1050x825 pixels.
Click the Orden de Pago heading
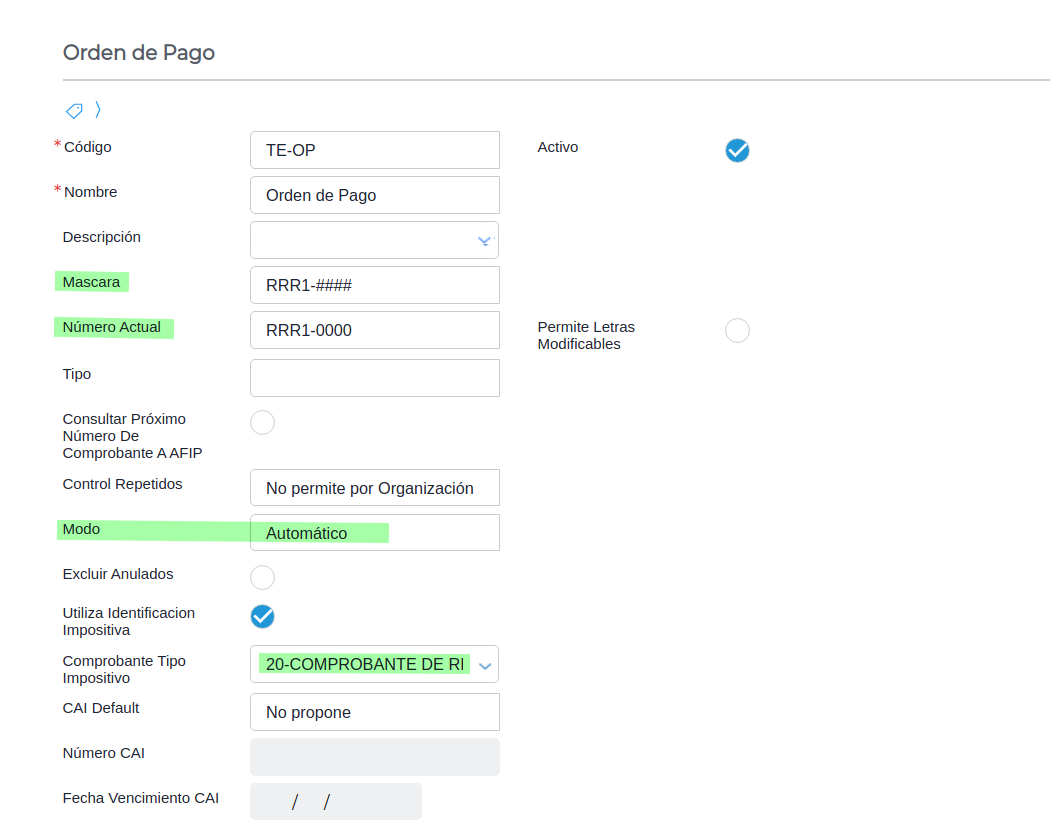[139, 52]
